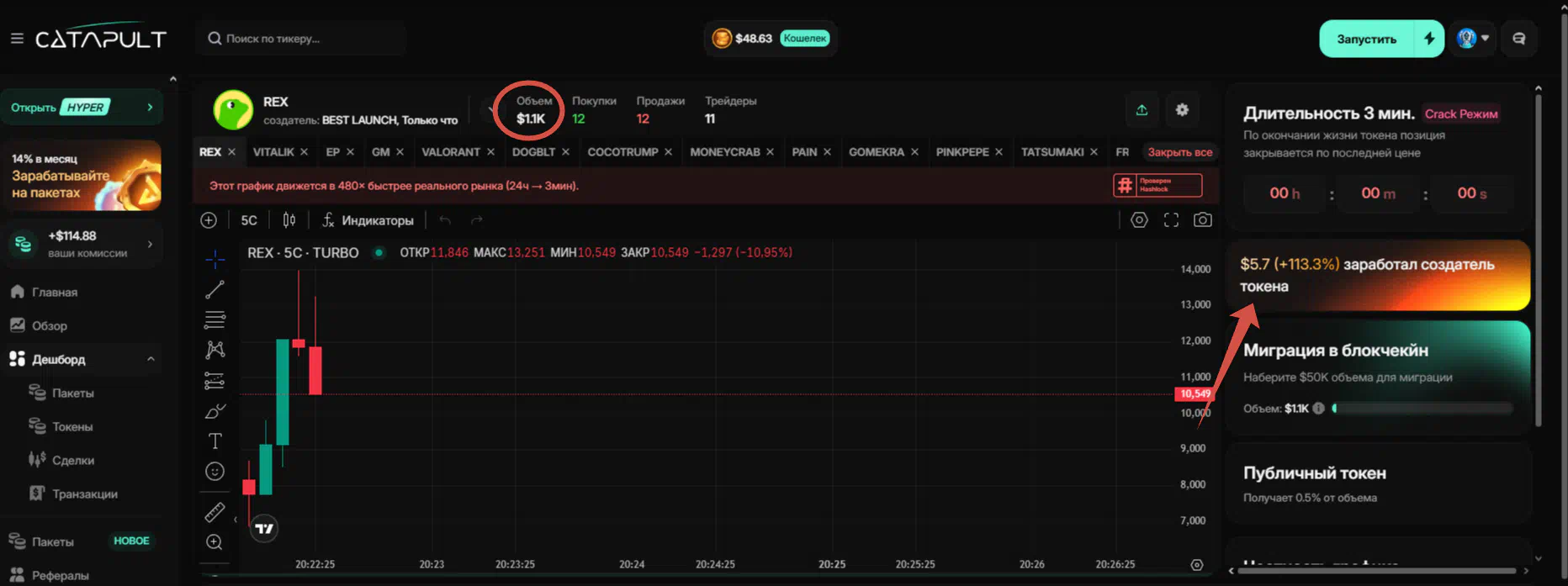Toggle the lightning quick-launch button

pos(1429,39)
